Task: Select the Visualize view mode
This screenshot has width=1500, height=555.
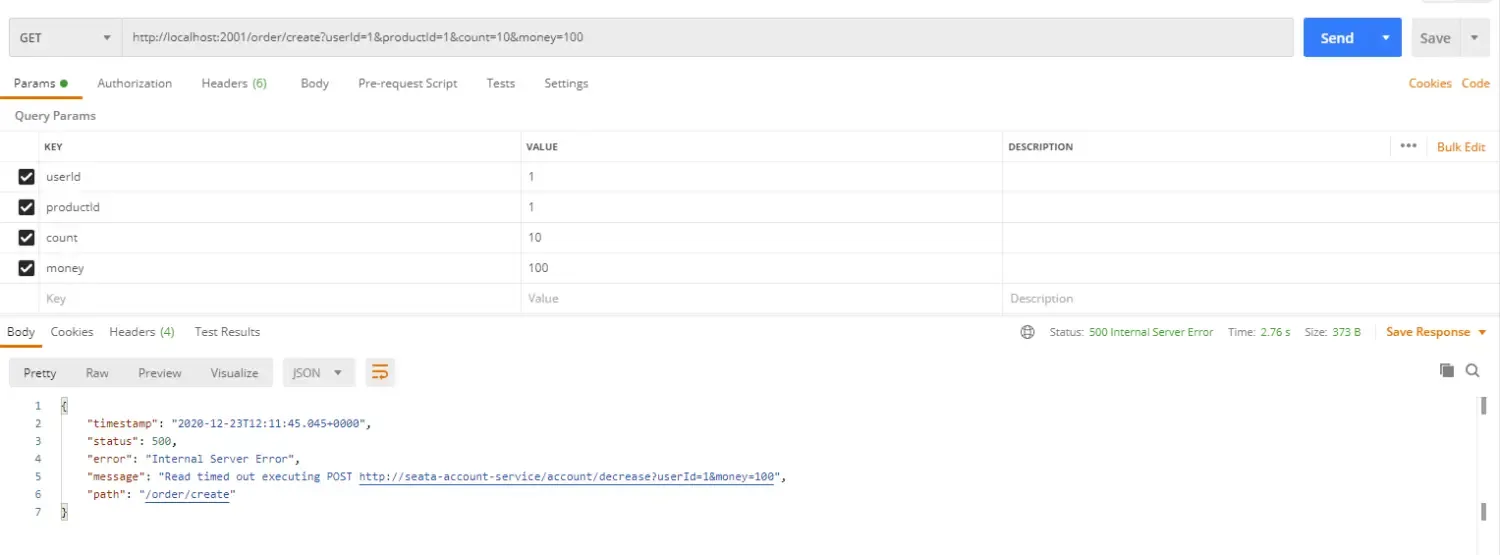Action: click(x=235, y=373)
